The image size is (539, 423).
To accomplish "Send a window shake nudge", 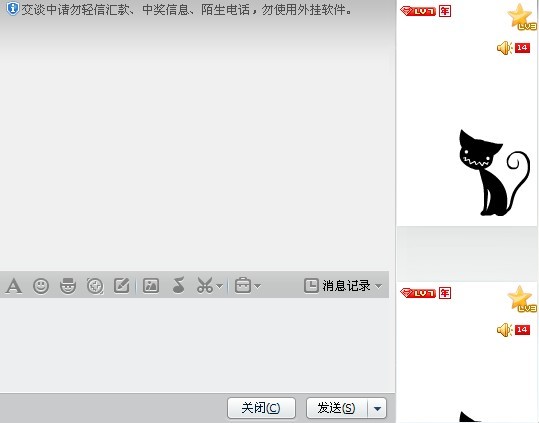I will [x=95, y=286].
